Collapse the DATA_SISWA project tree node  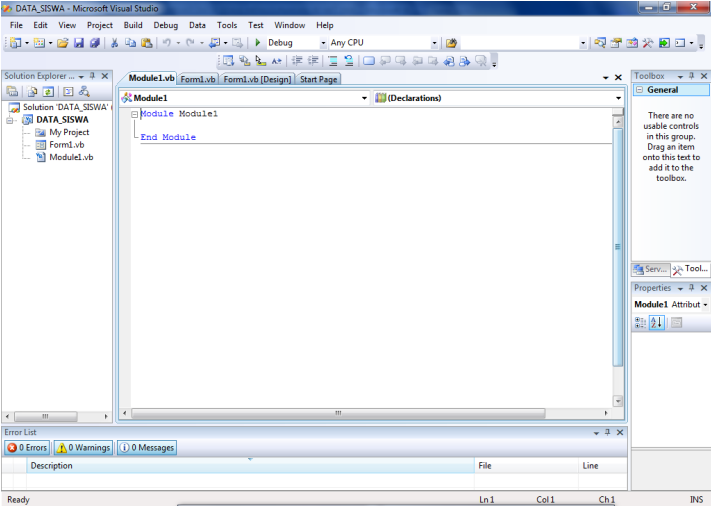[x=10, y=120]
